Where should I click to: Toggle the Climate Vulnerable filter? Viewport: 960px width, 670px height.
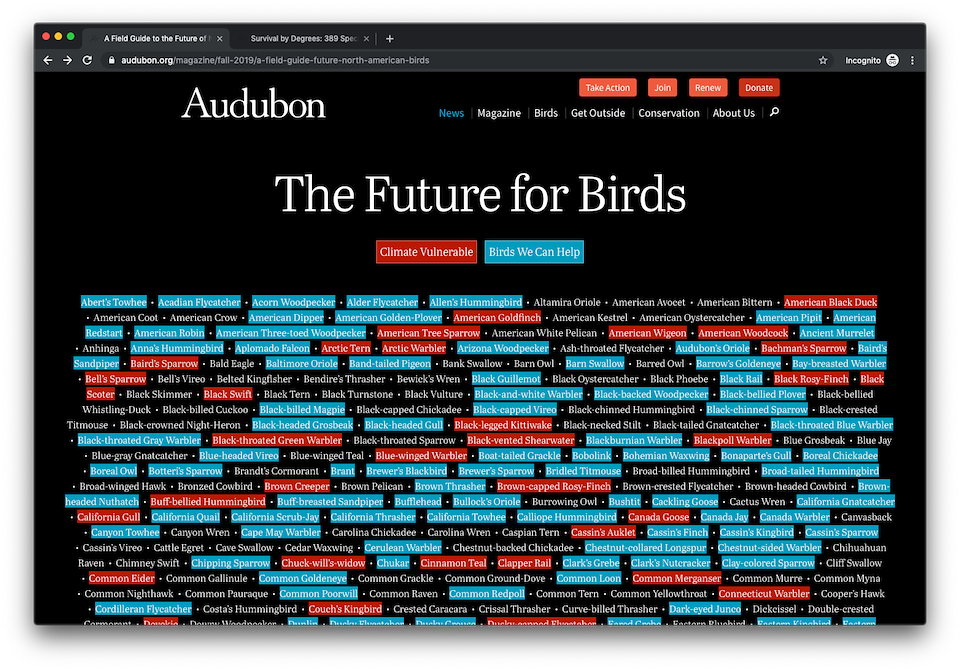[x=426, y=252]
